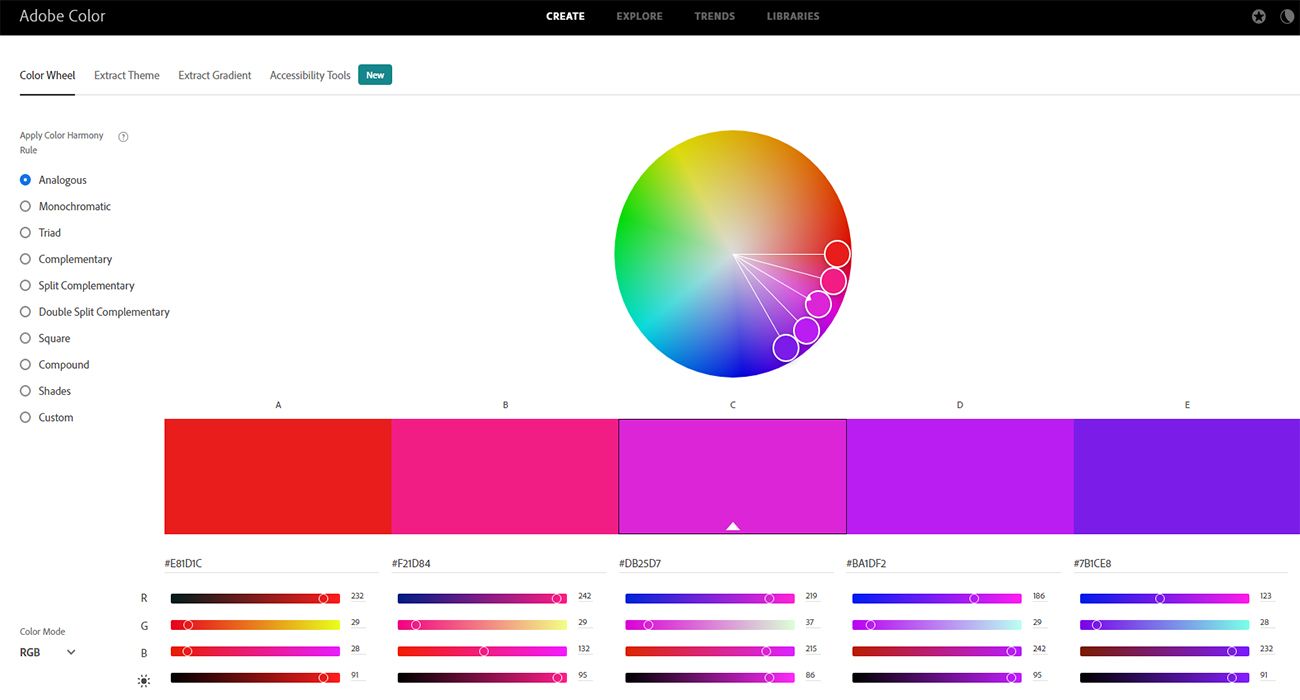Screen dimensions: 1300x700
Task: Open the RGB Color Mode dropdown
Action: click(x=48, y=652)
